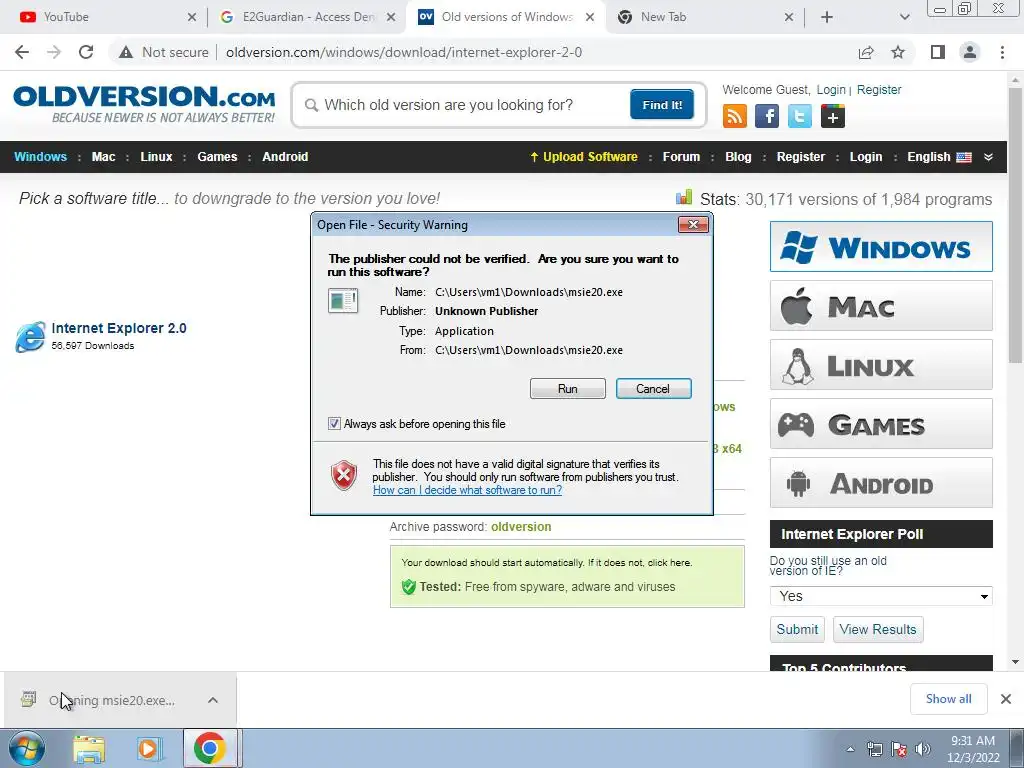This screenshot has width=1024, height=768.
Task: Click the application file icon in dialog
Action: pyautogui.click(x=343, y=301)
